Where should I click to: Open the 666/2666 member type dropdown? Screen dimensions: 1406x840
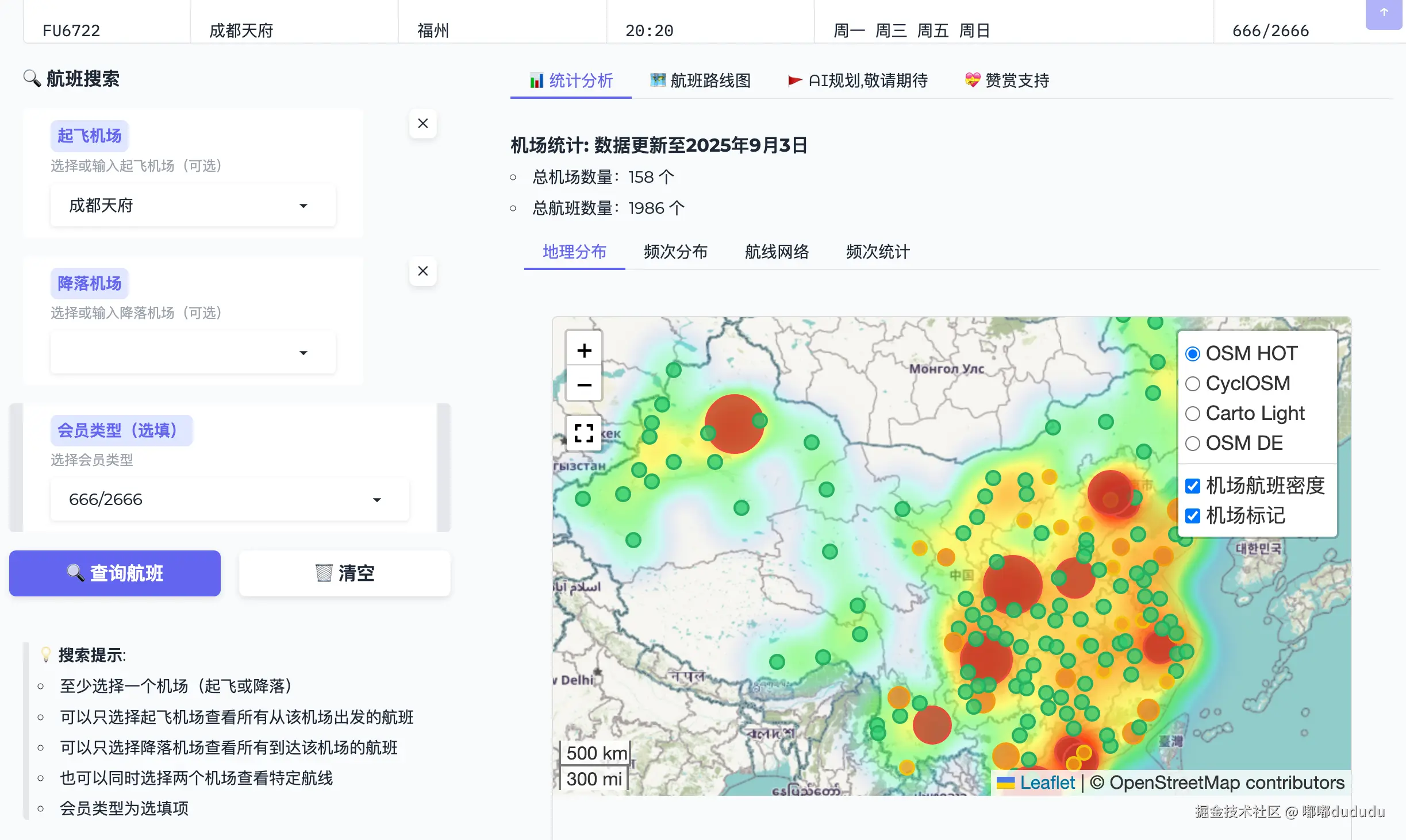pos(230,500)
